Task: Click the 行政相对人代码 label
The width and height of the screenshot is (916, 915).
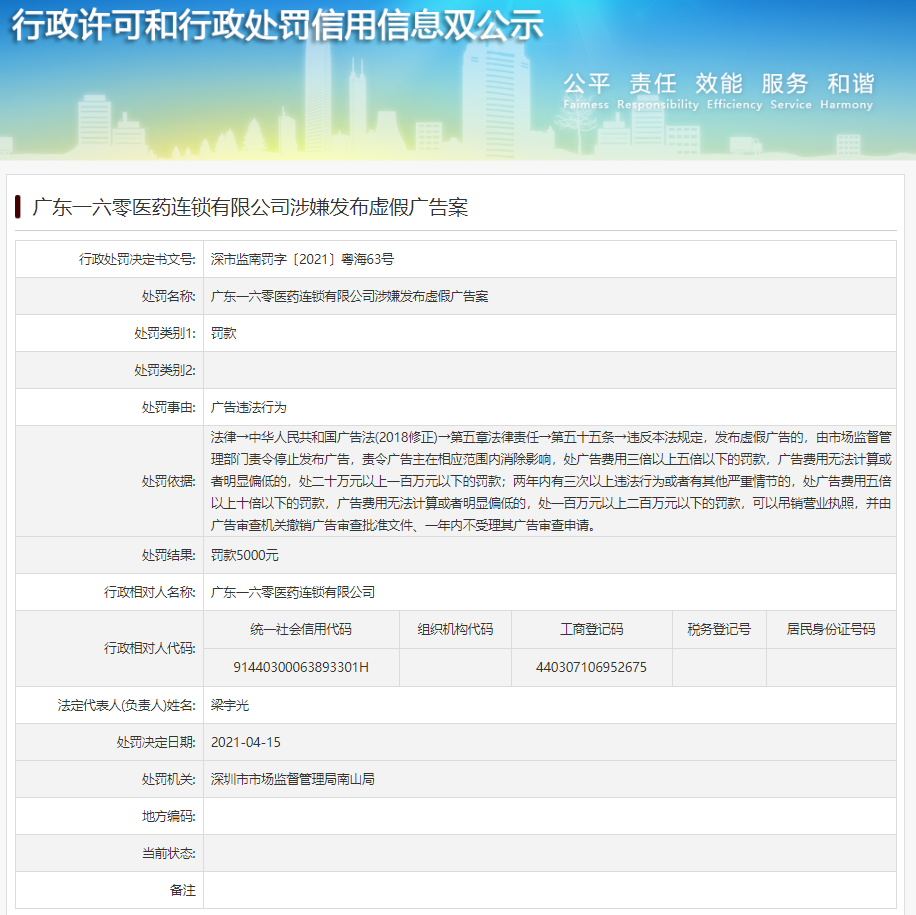Action: tap(150, 649)
